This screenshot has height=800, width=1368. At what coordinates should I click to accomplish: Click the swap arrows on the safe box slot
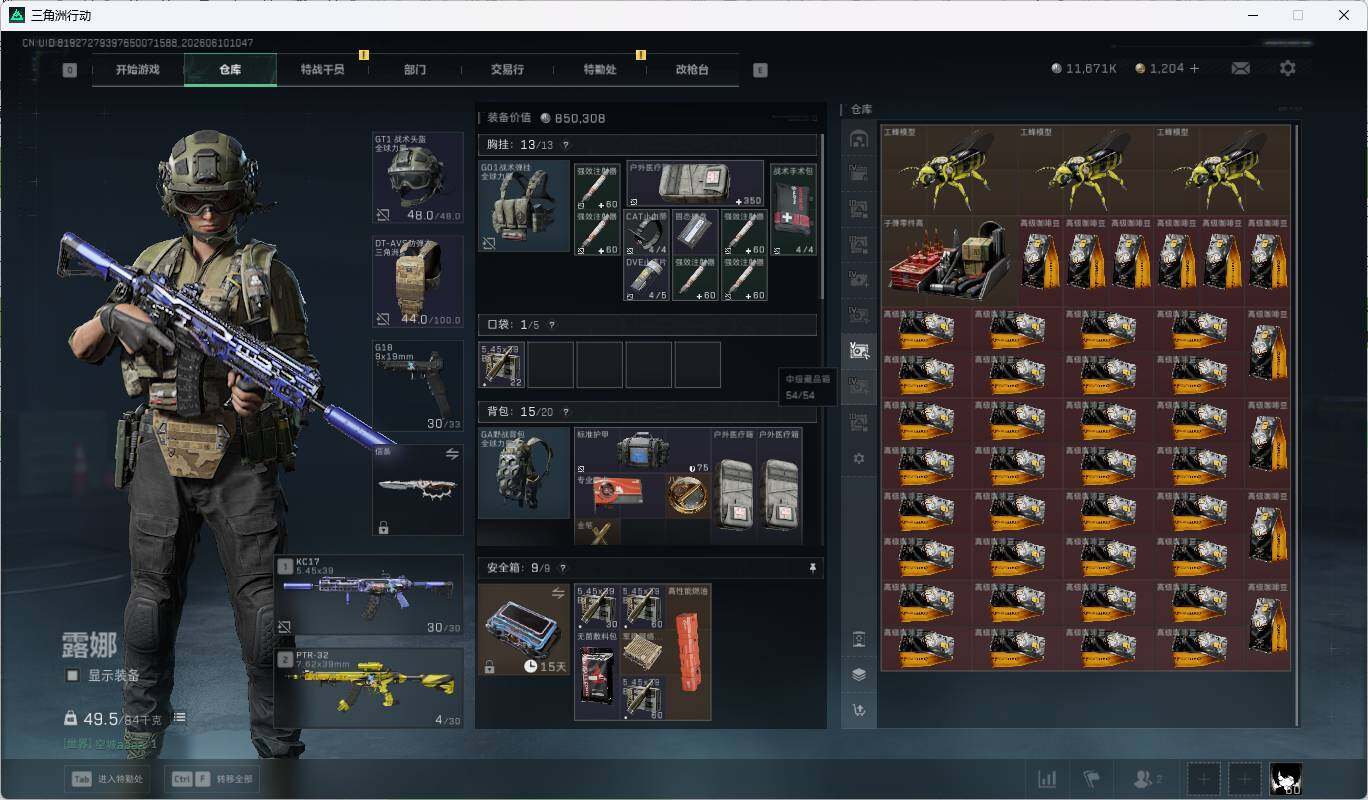tap(558, 593)
